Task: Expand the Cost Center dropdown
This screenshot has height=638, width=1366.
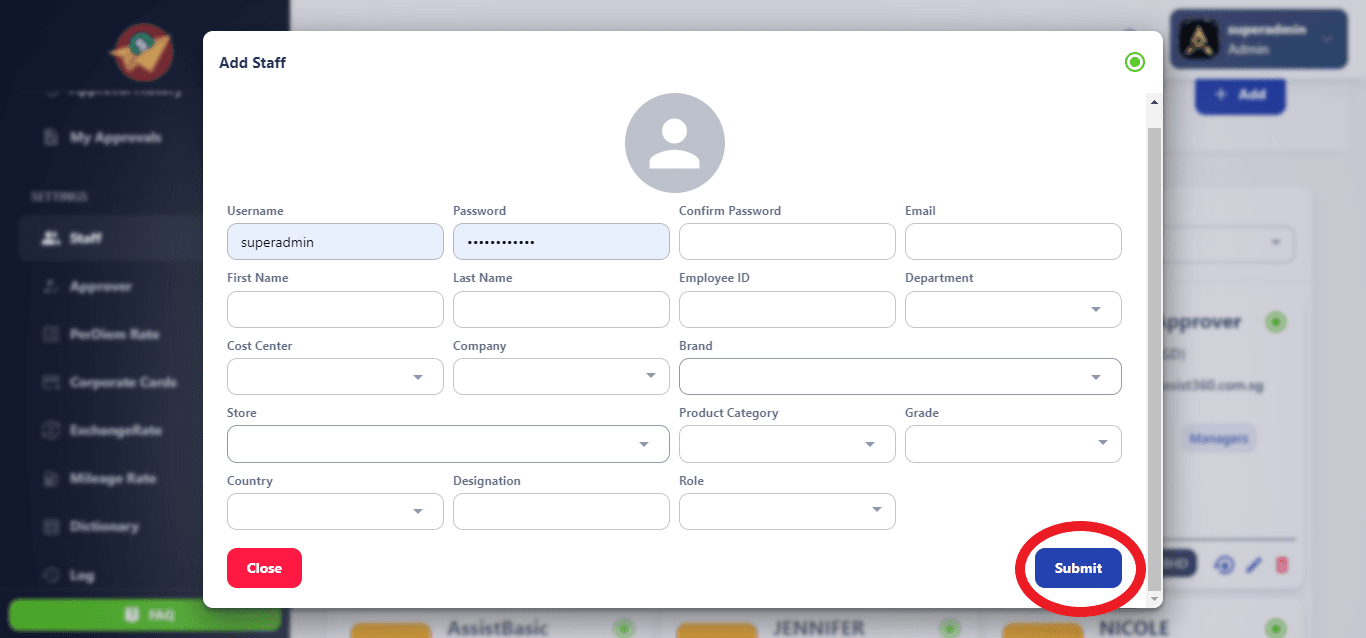Action: 335,377
